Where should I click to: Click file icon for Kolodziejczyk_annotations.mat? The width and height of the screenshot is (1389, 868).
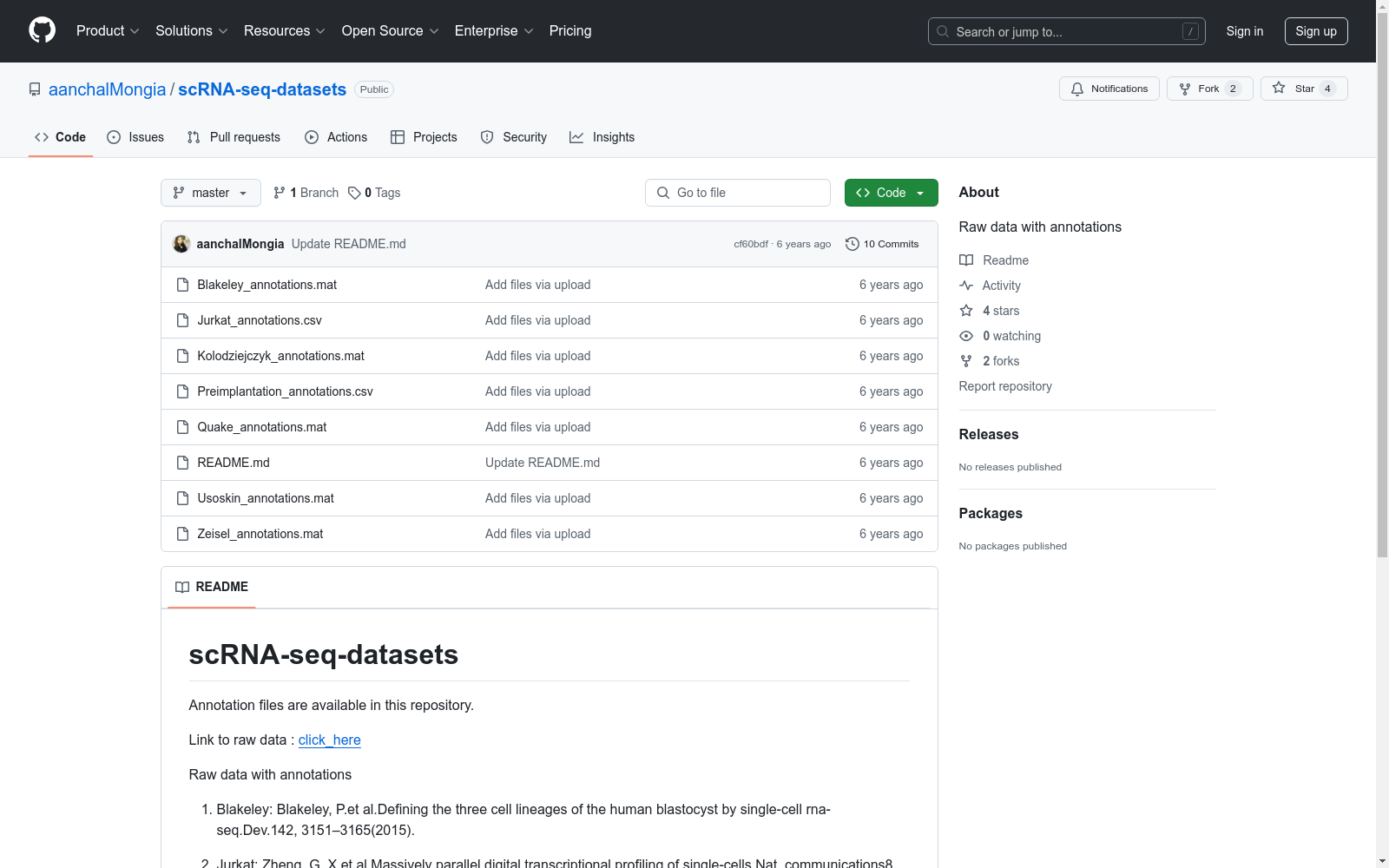(182, 356)
